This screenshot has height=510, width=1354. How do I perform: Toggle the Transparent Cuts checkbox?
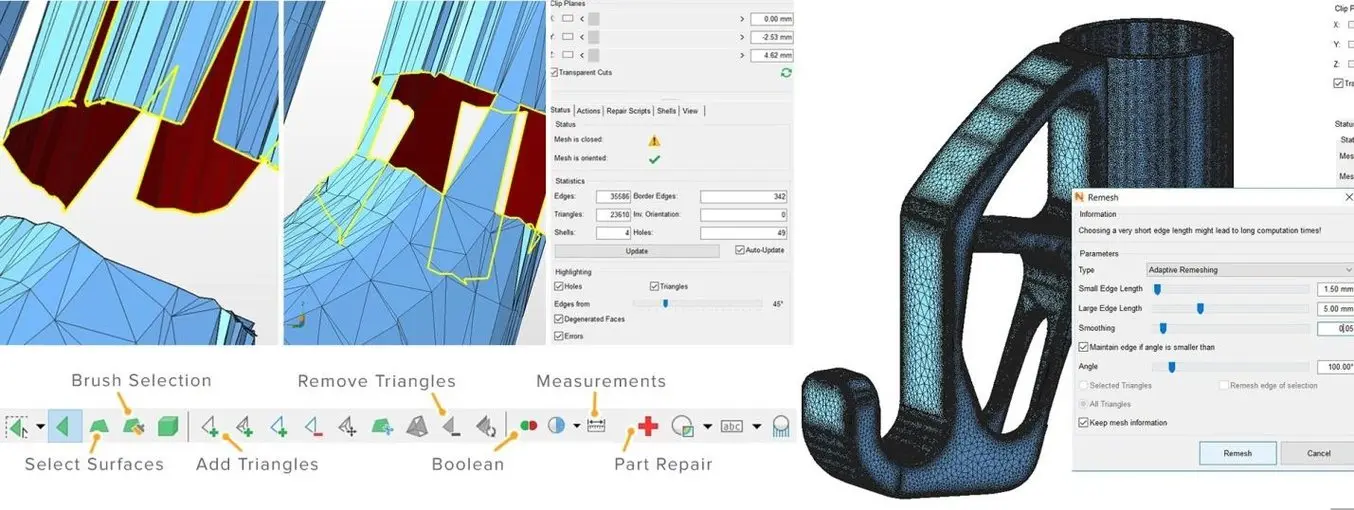(x=556, y=73)
